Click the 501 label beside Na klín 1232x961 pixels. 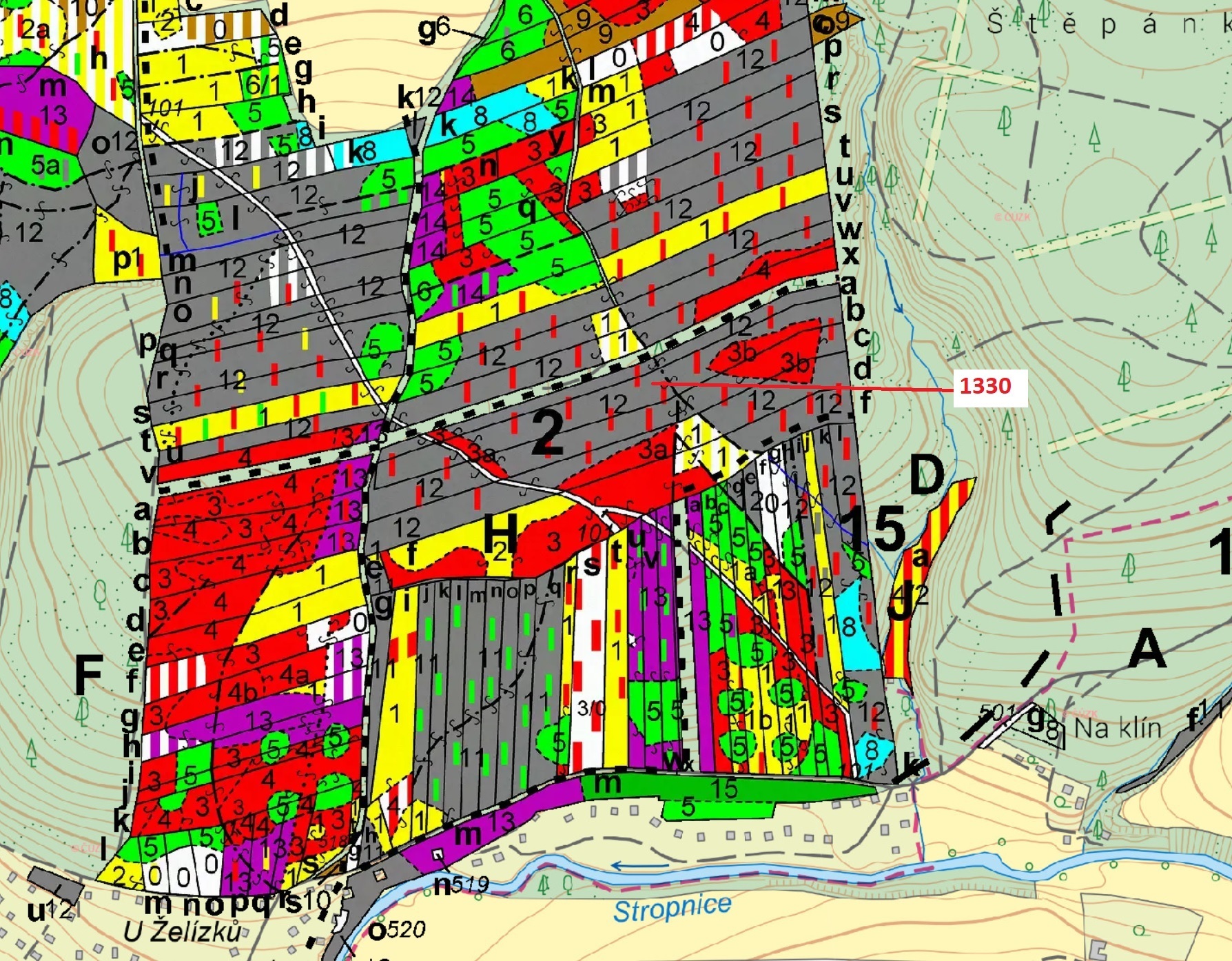click(x=997, y=712)
